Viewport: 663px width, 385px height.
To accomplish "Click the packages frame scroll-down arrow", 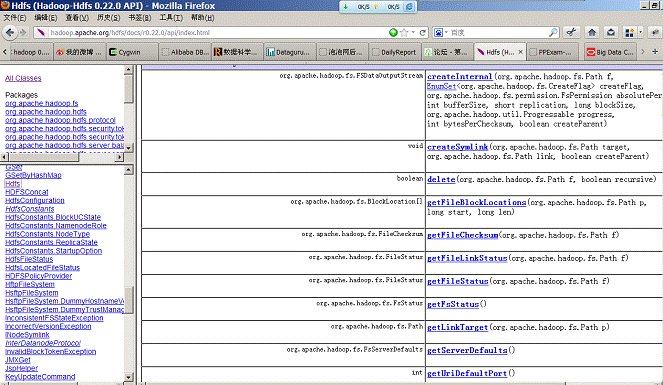I will pos(129,147).
